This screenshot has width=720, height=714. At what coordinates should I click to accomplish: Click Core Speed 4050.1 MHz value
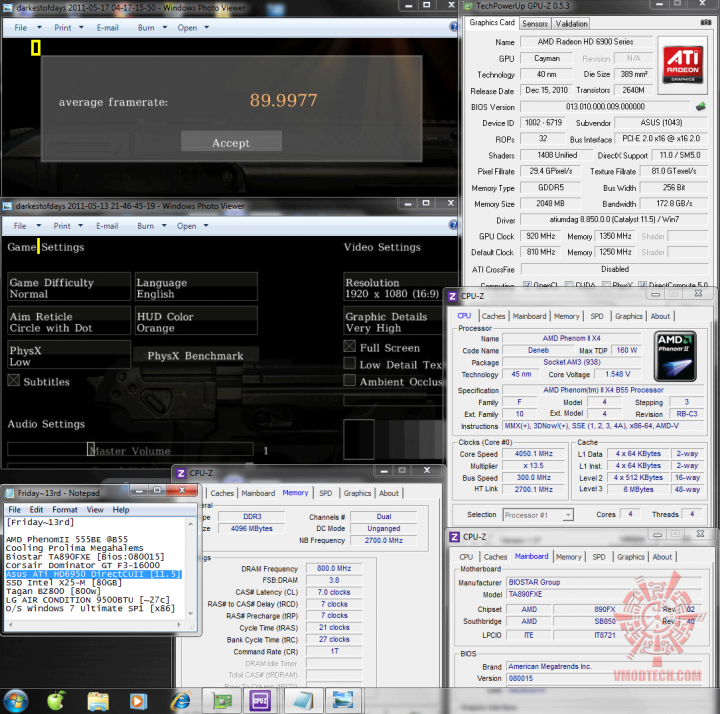coord(534,454)
